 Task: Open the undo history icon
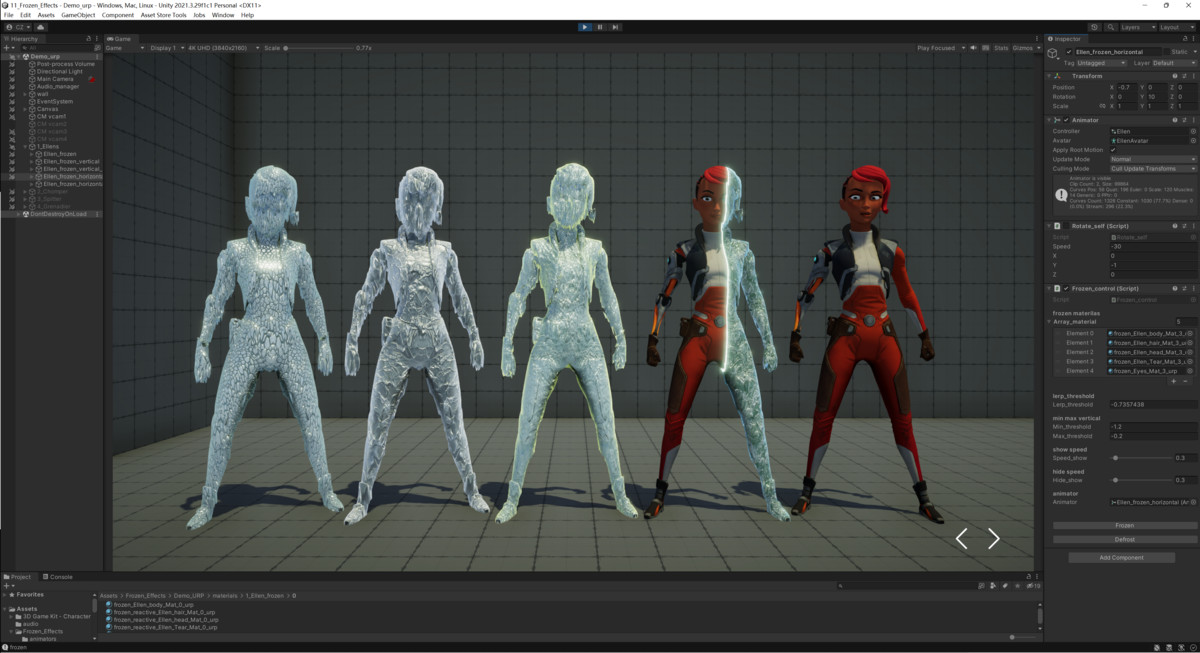(x=1094, y=27)
